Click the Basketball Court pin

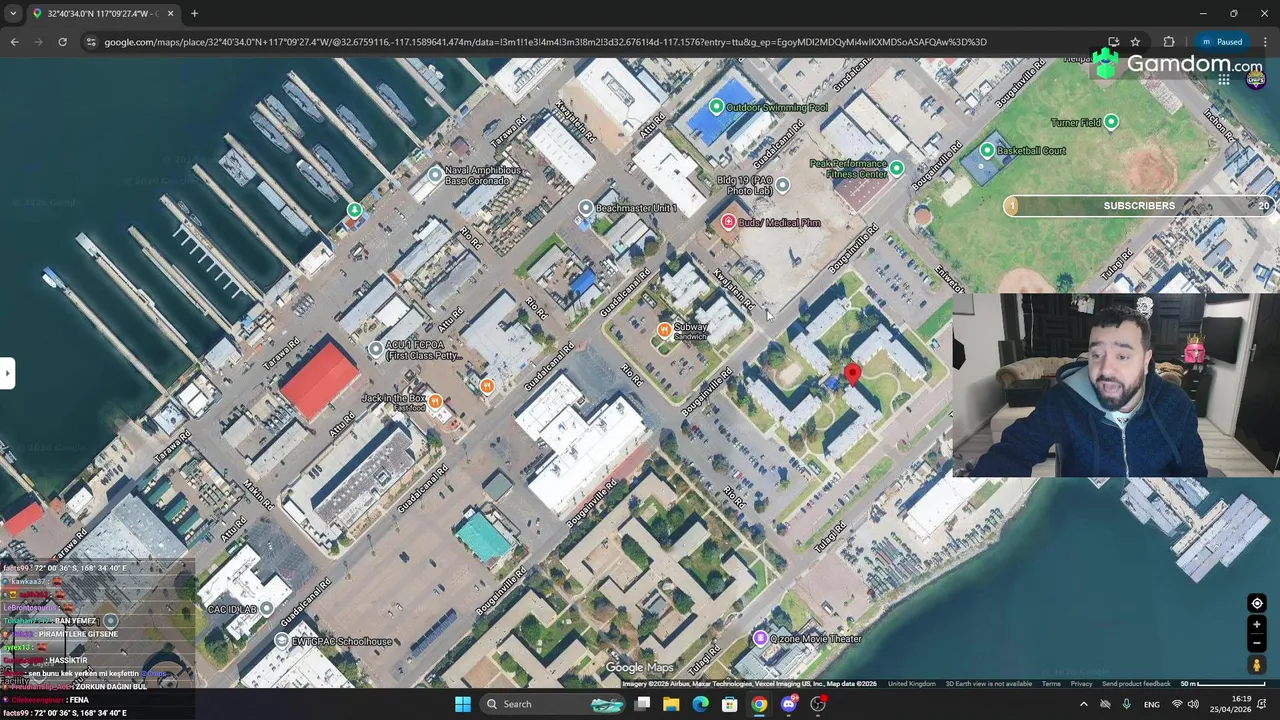point(987,150)
